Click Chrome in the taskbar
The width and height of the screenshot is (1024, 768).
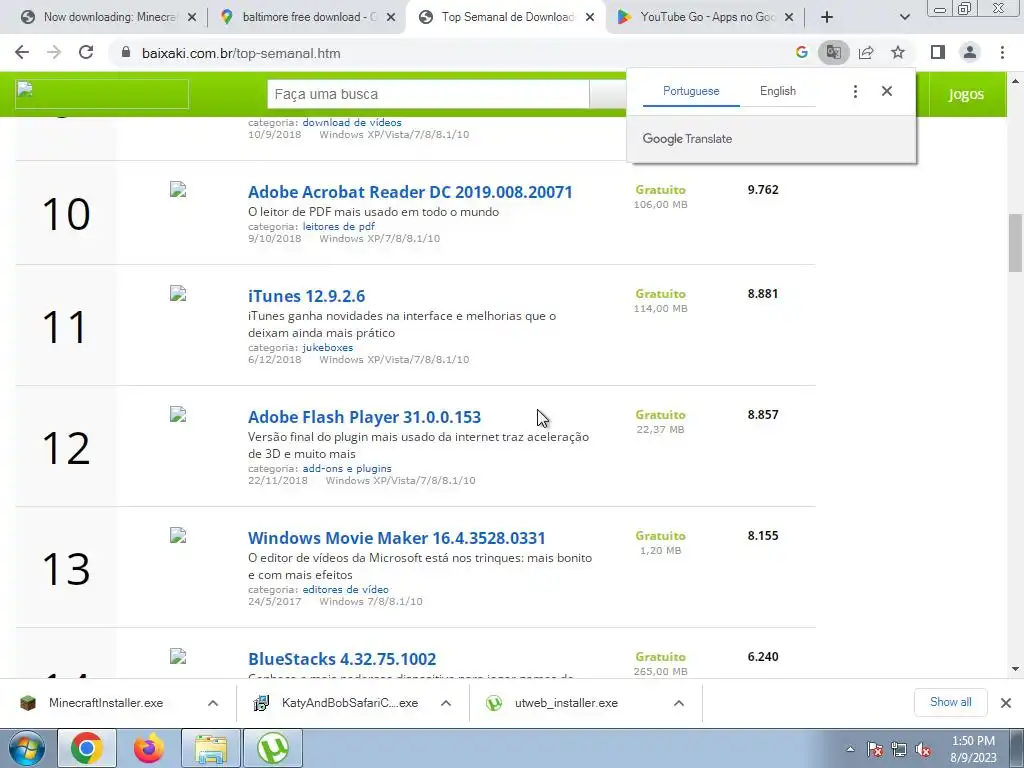click(87, 748)
